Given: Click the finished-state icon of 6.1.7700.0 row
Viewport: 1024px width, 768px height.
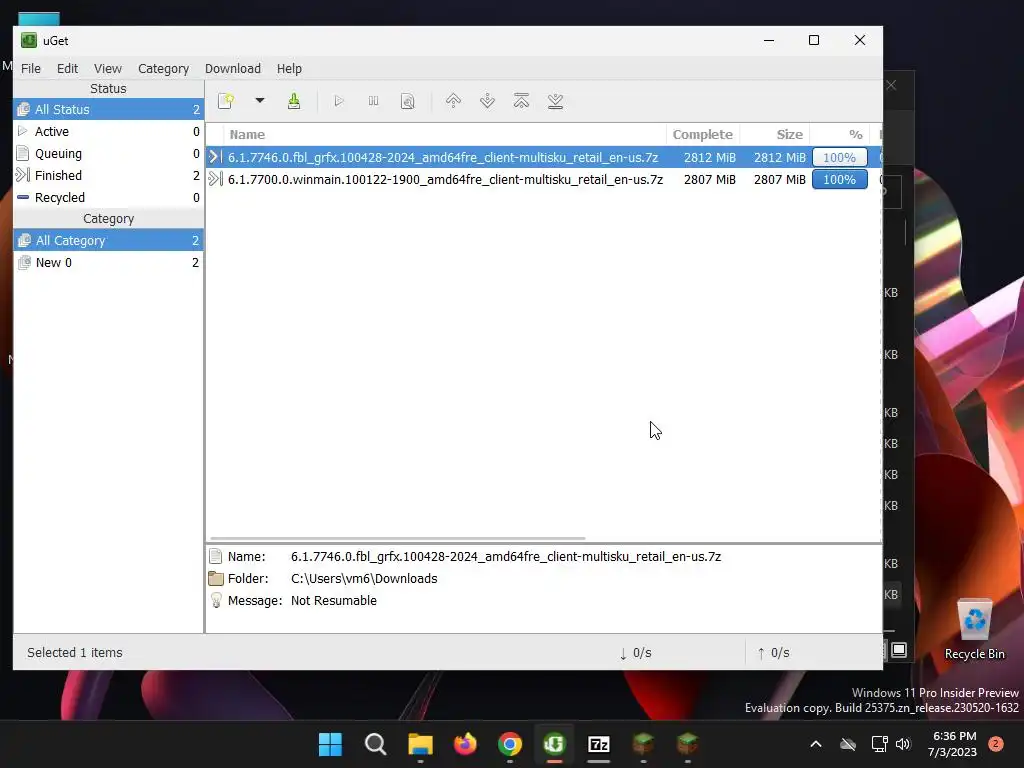Looking at the screenshot, I should [215, 179].
